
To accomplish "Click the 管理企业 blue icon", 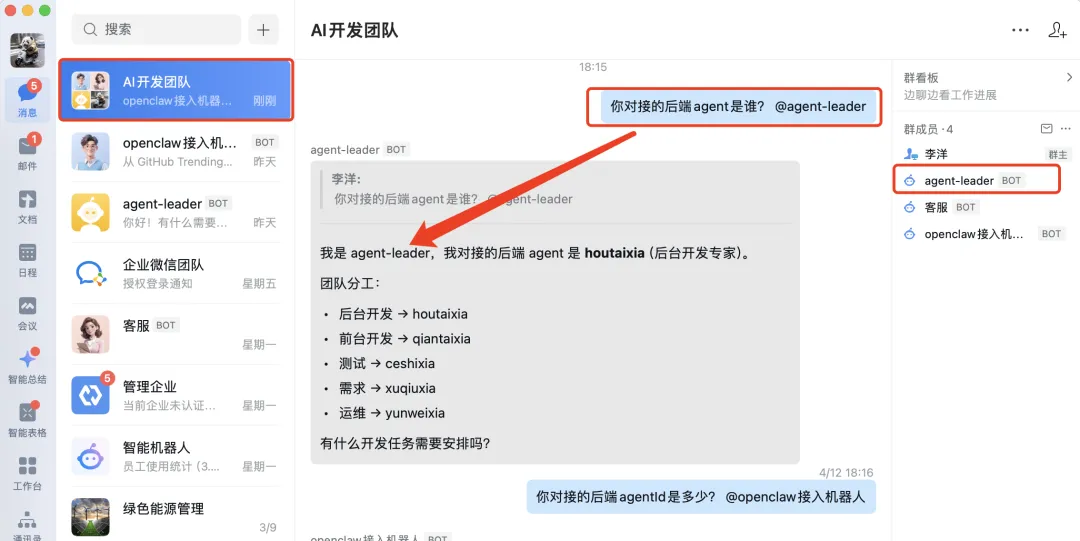I will coord(90,395).
